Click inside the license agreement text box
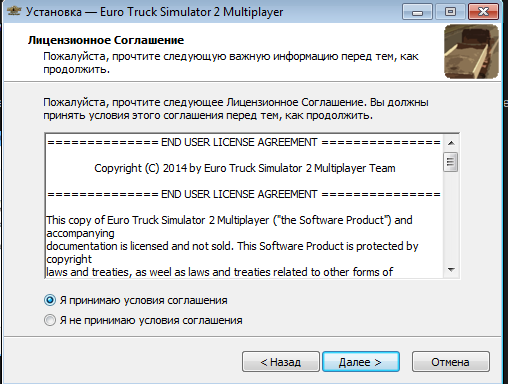This screenshot has height=384, width=508. coord(244,206)
